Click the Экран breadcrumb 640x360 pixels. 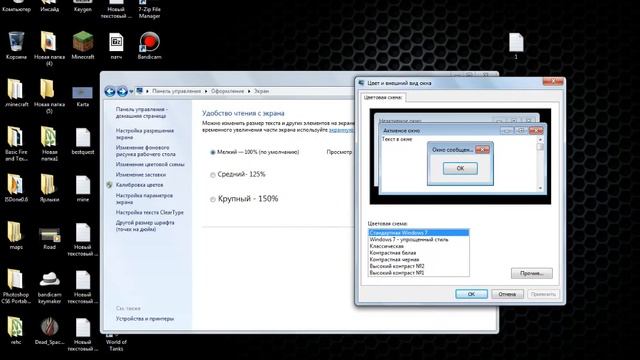coord(262,91)
